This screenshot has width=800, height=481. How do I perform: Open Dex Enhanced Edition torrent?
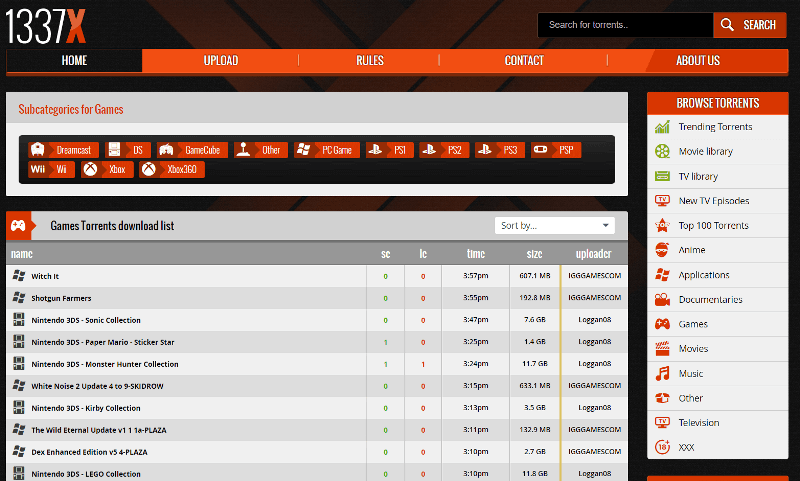pyautogui.click(x=89, y=452)
